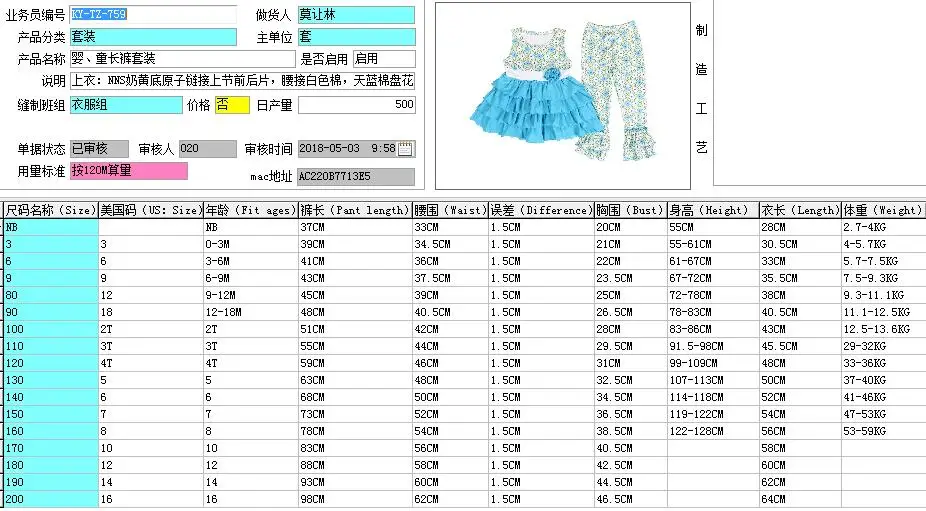Click the 年龄 (Fit ages) column header
926x511 pixels.
click(251, 210)
